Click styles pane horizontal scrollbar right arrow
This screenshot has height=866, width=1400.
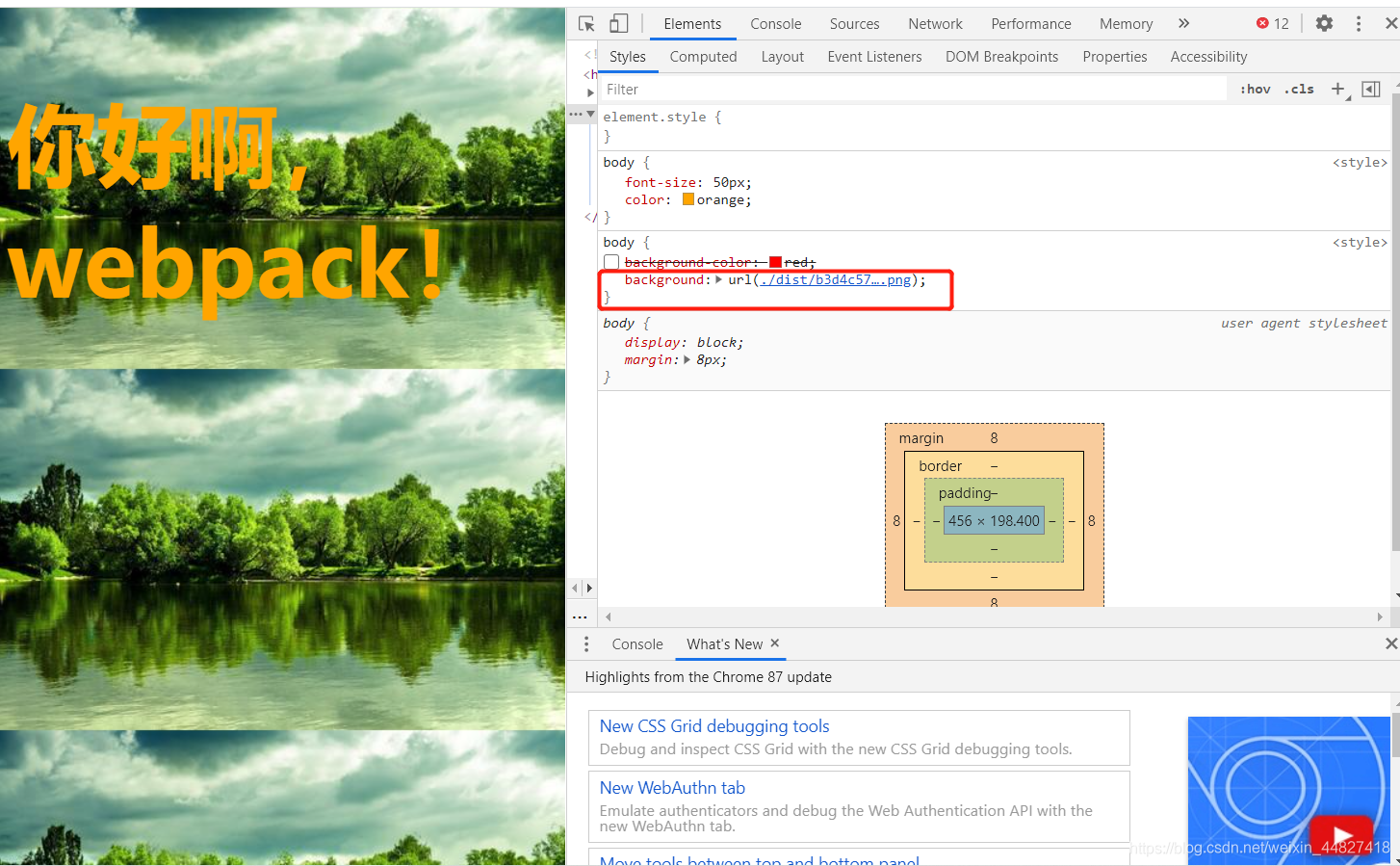click(1380, 617)
